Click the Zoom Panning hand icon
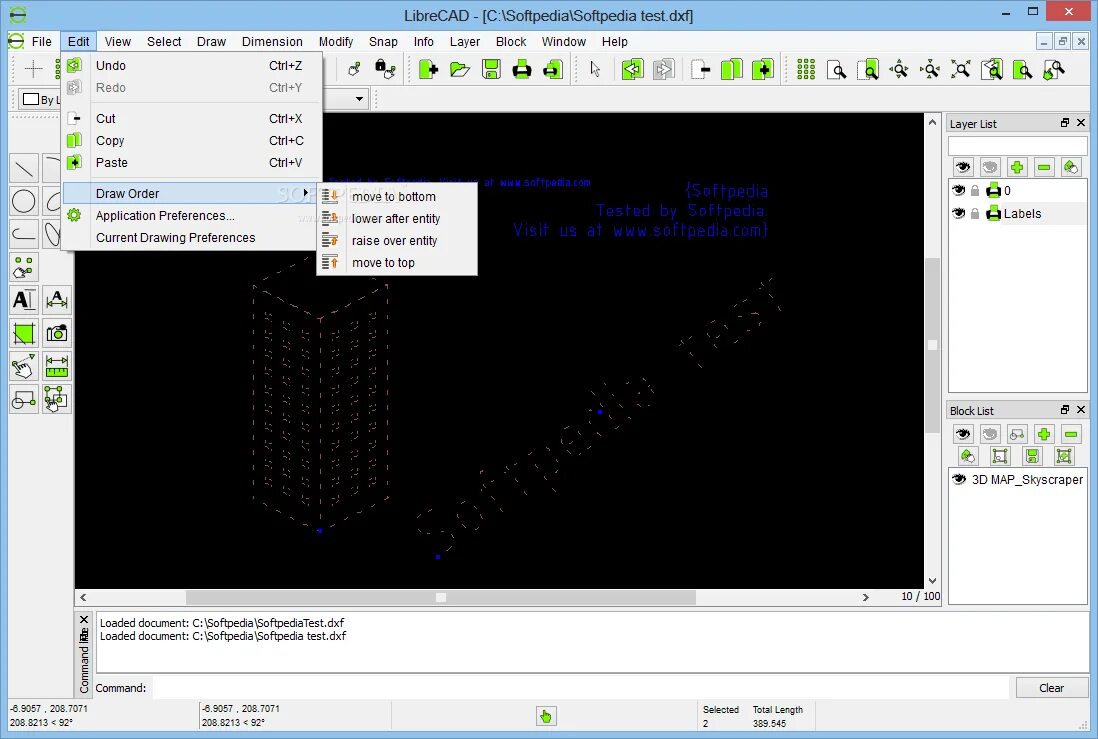Image resolution: width=1098 pixels, height=739 pixels. pos(1054,69)
